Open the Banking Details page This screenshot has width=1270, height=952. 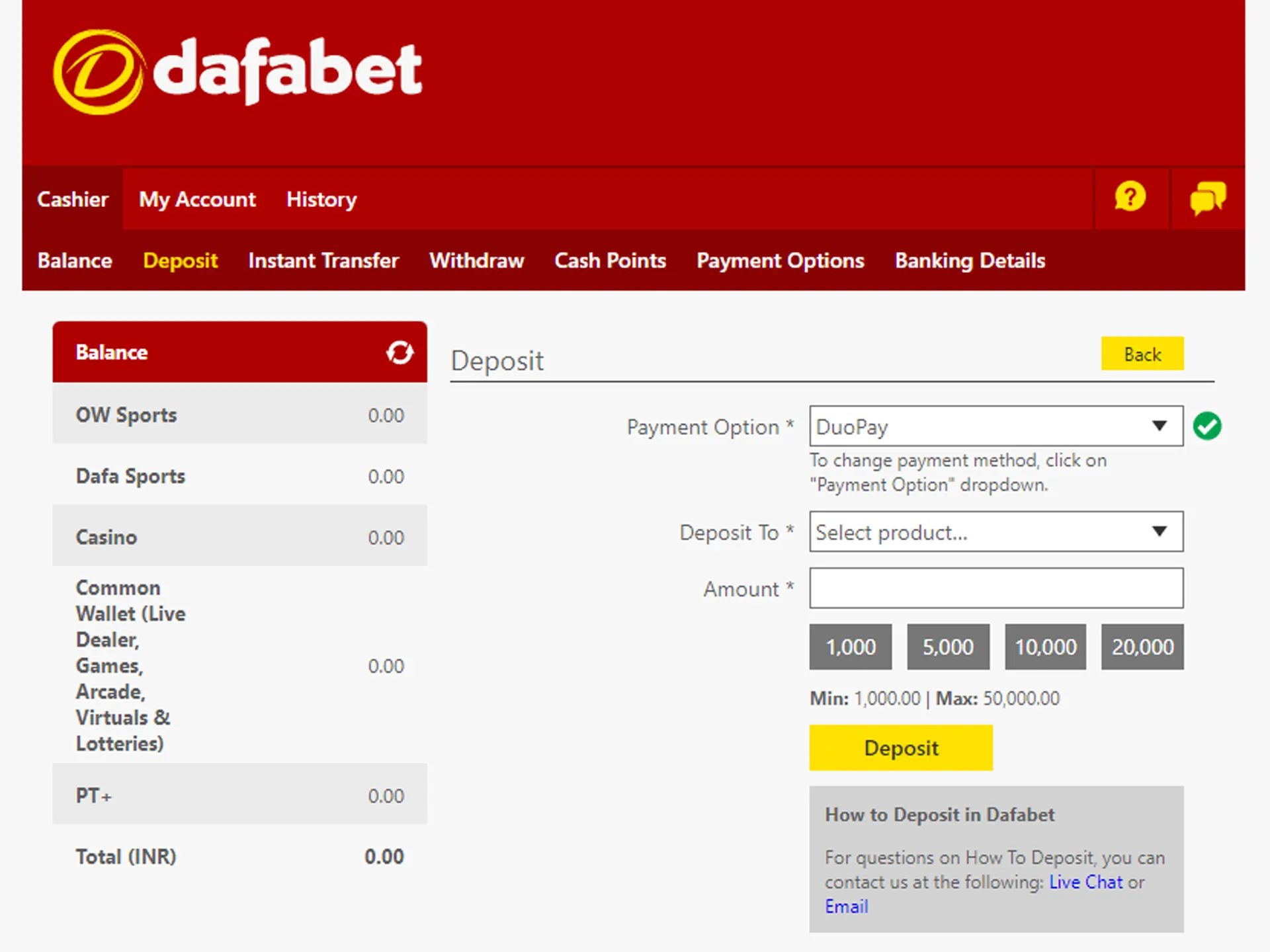click(x=970, y=260)
